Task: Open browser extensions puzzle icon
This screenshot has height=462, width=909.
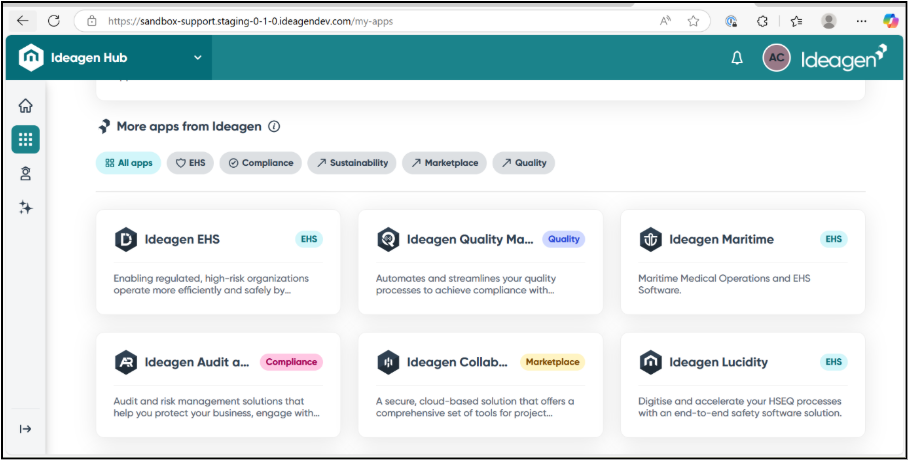Action: point(763,21)
